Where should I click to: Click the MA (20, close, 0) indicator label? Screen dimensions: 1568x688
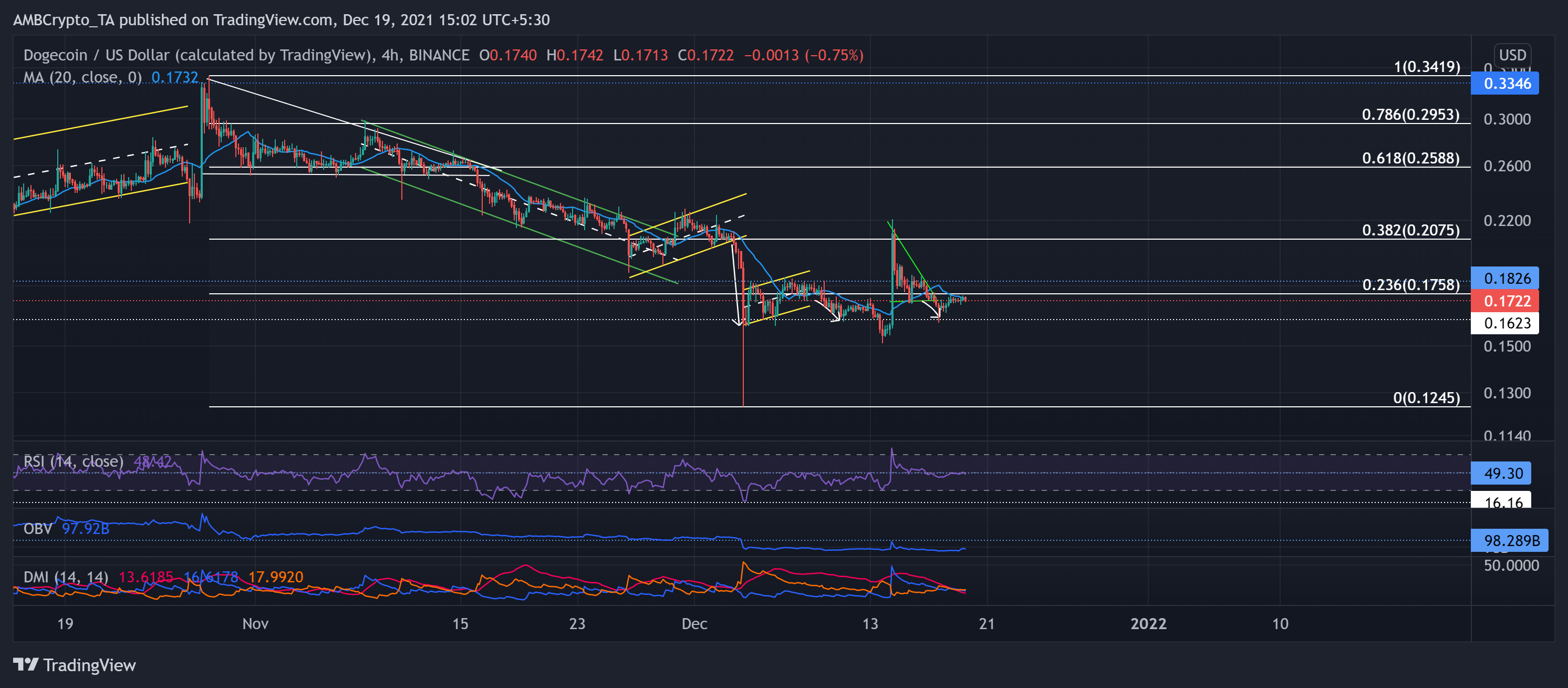pyautogui.click(x=83, y=77)
